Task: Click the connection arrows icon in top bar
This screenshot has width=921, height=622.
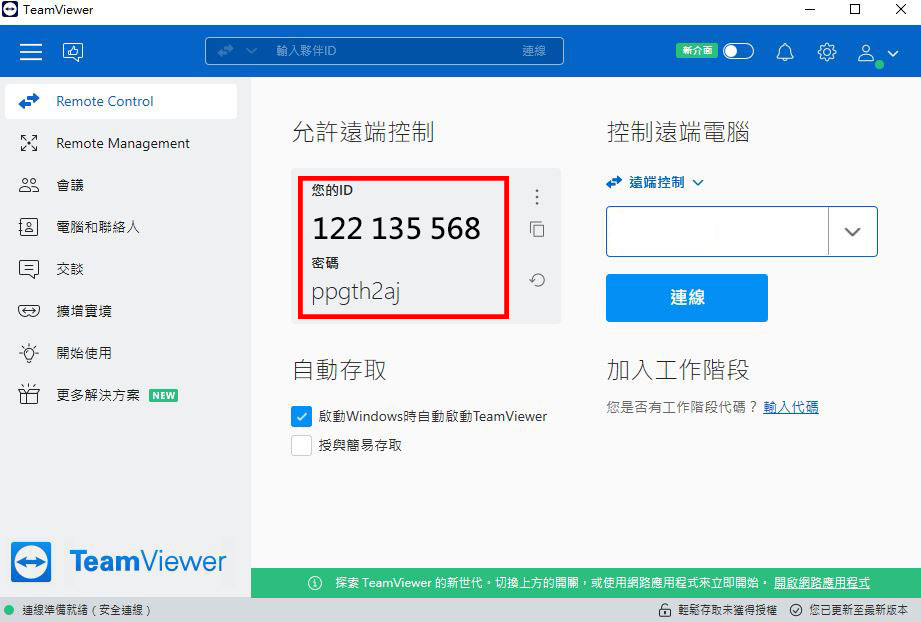Action: click(226, 51)
